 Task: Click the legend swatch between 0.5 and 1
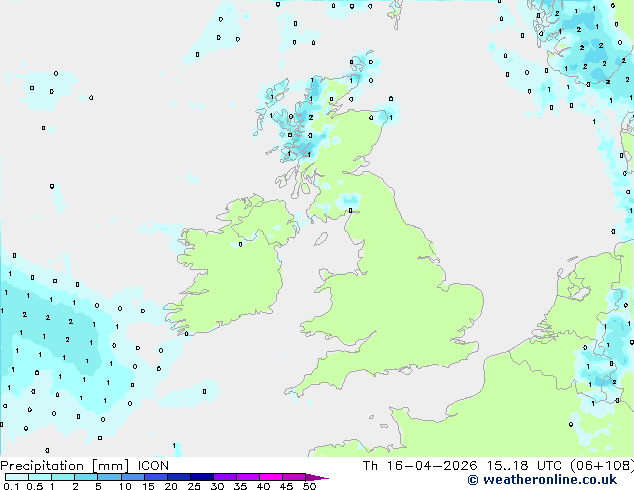40,477
